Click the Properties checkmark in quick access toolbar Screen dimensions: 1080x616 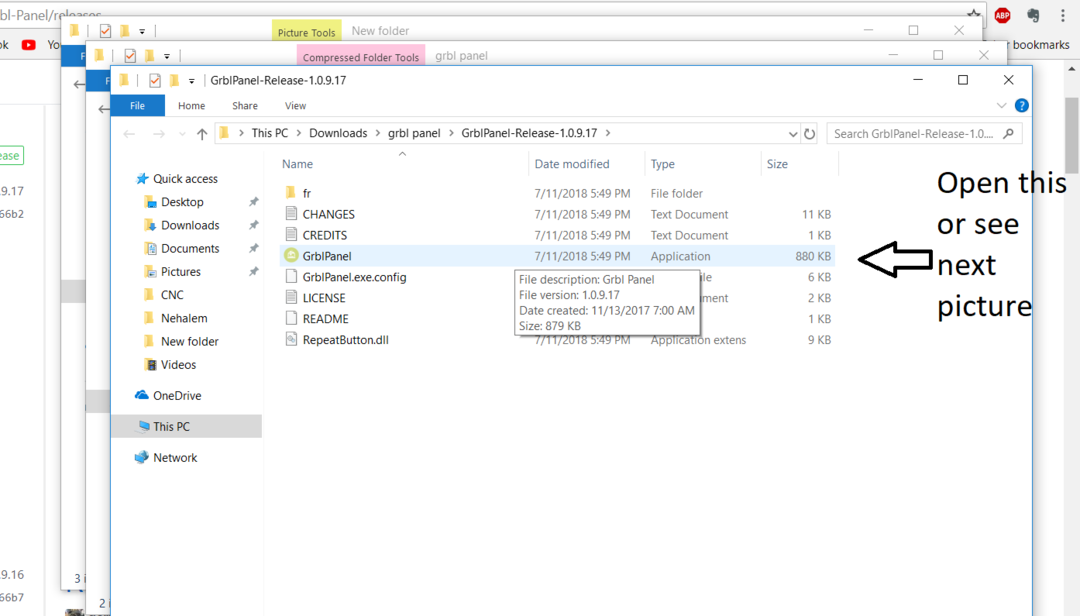point(154,81)
